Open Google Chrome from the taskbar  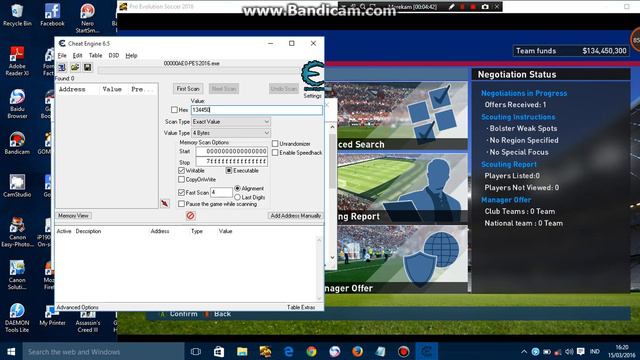pyautogui.click(x=311, y=351)
